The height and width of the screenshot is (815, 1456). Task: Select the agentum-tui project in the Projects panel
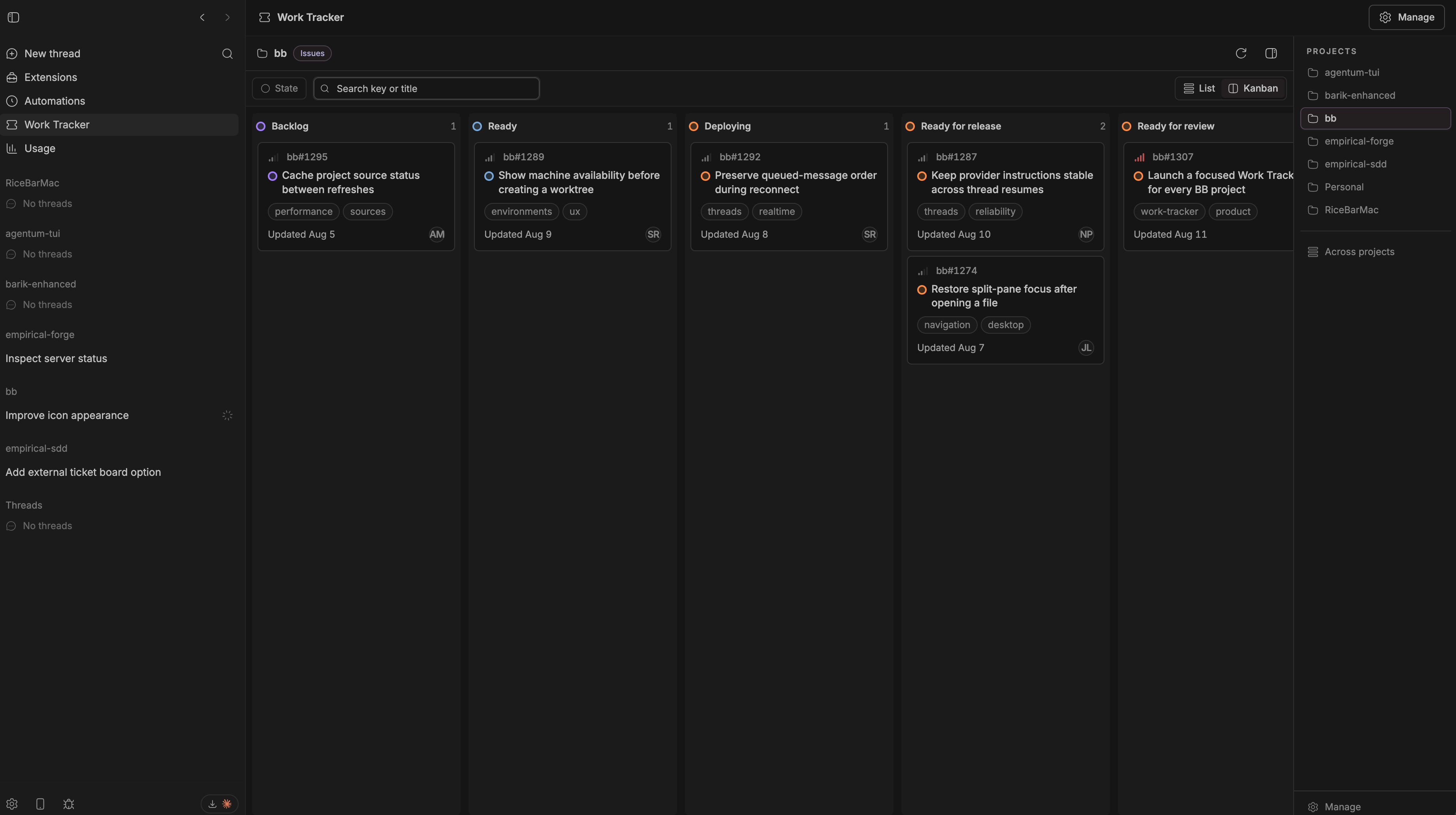point(1375,73)
